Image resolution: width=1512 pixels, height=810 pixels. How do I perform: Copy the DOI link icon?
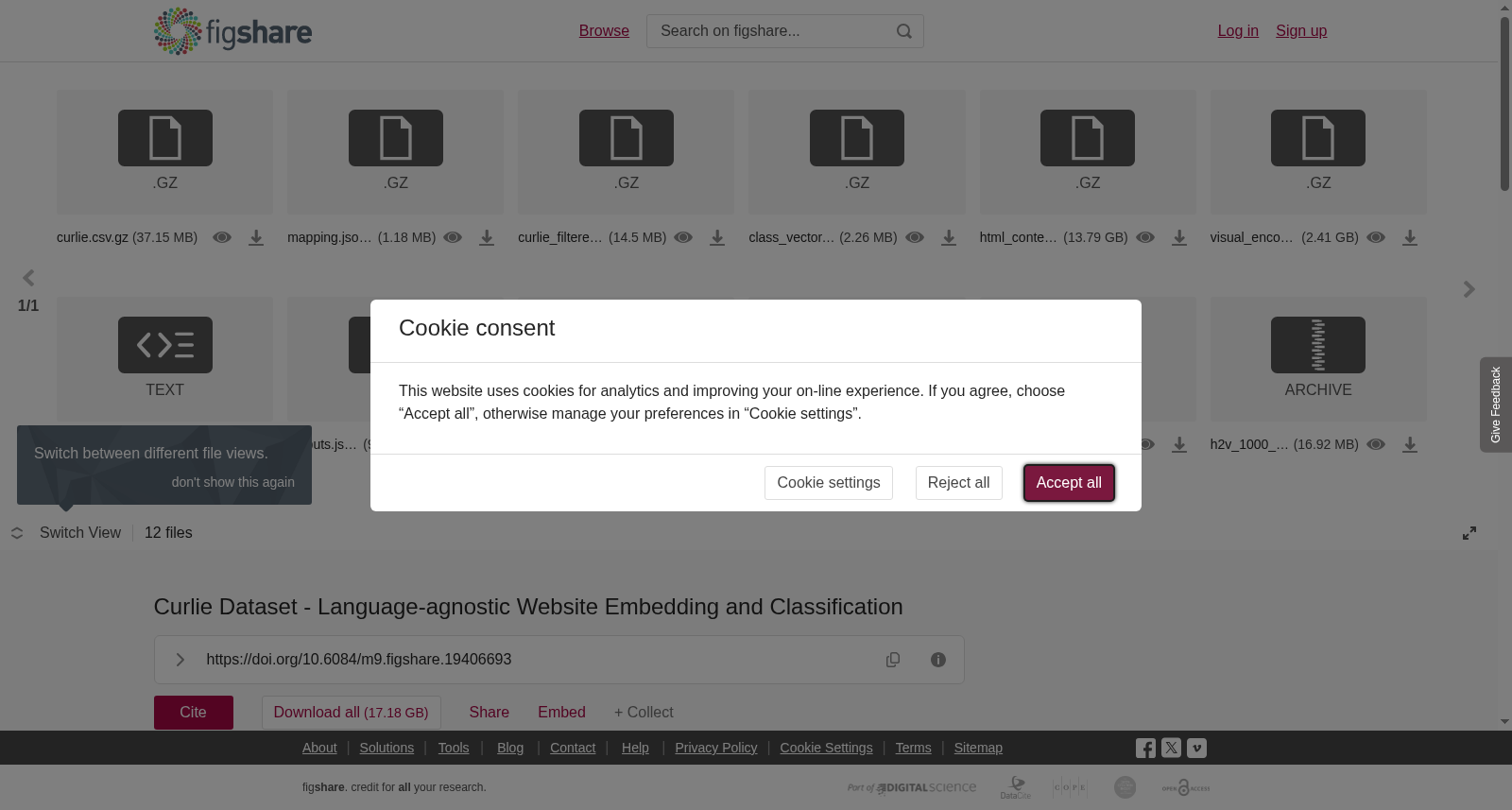coord(893,660)
